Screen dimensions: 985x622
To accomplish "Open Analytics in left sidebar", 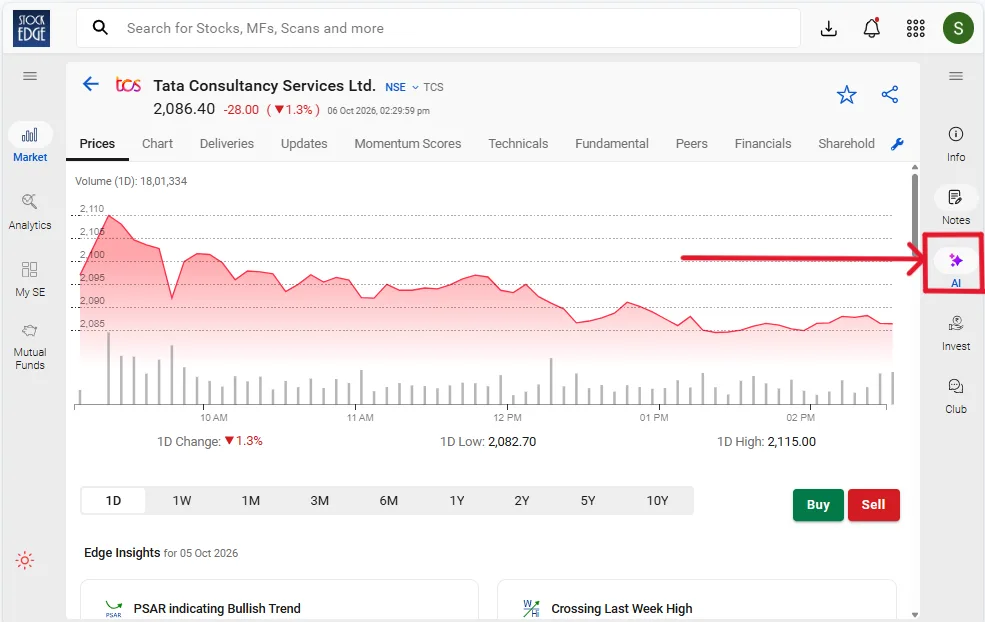I will point(30,212).
